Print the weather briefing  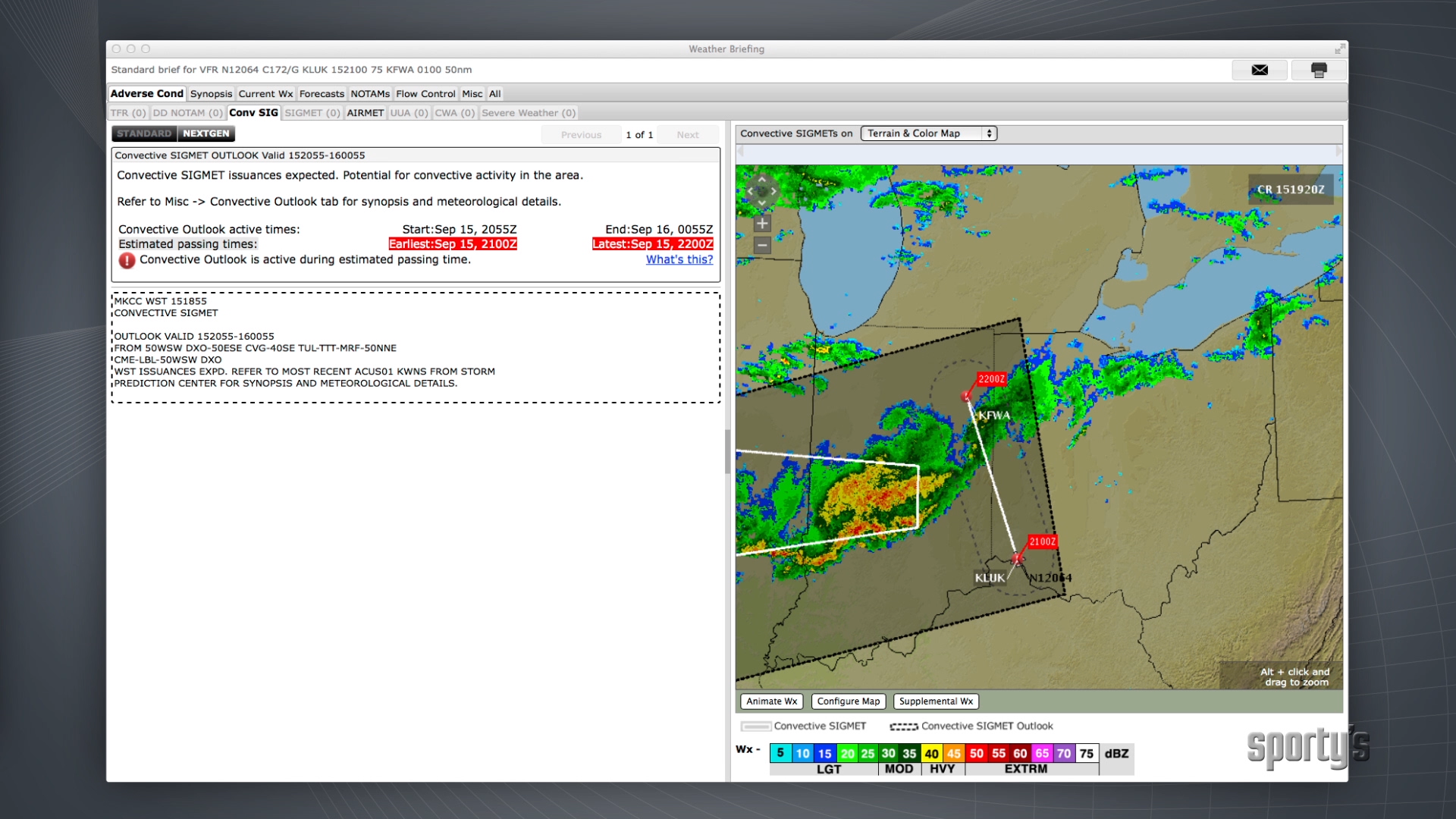pyautogui.click(x=1319, y=70)
